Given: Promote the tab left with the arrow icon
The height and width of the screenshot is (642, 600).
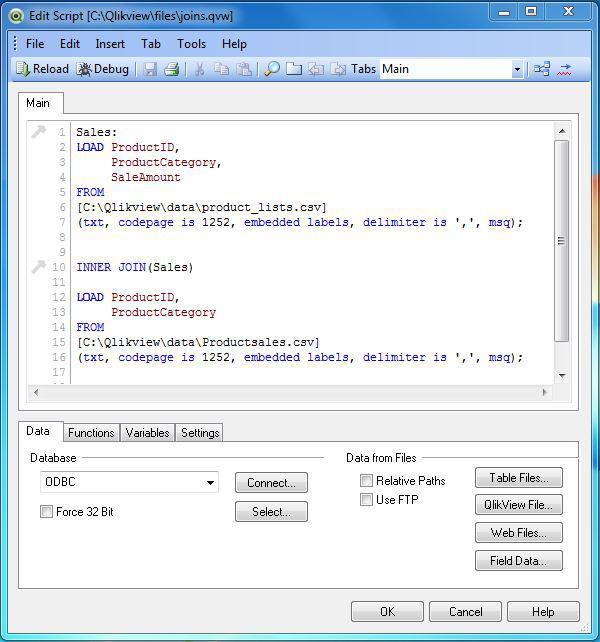Looking at the screenshot, I should coord(316,69).
